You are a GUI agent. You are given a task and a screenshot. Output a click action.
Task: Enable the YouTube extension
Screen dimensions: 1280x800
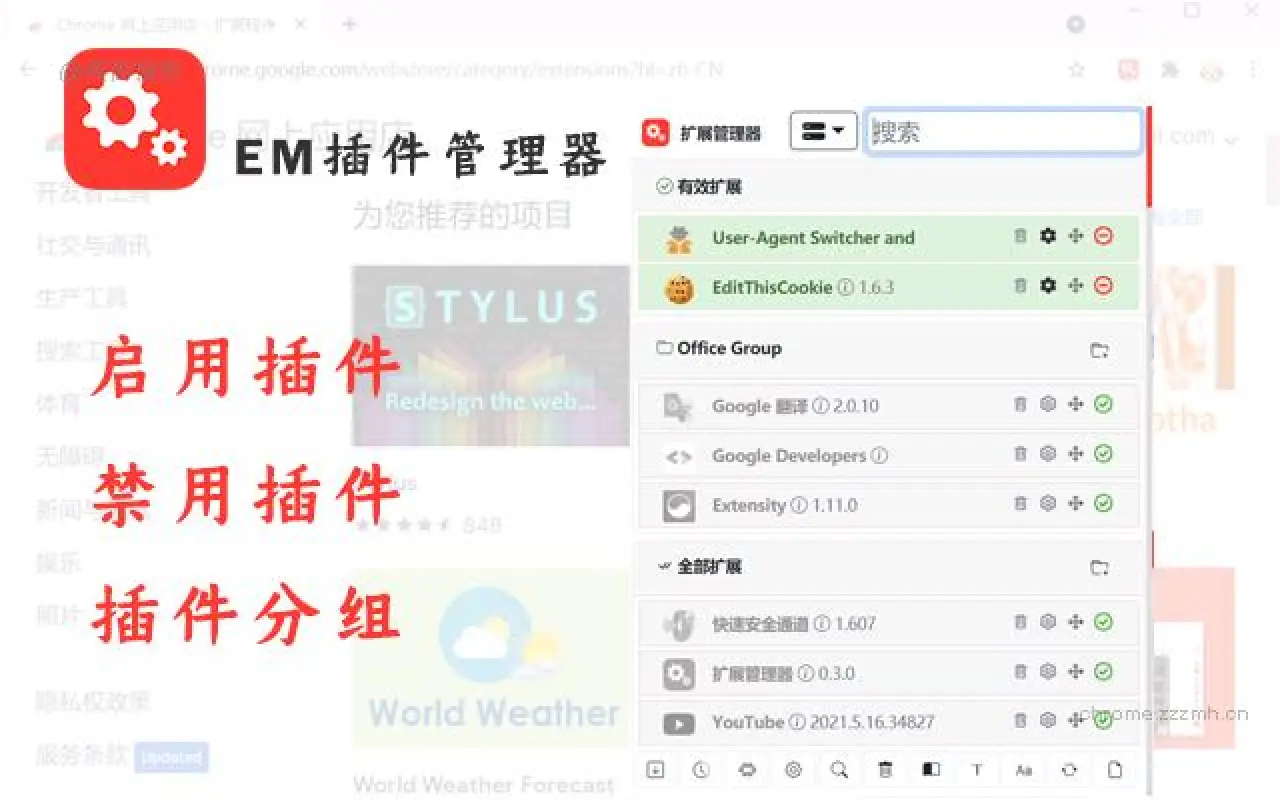(x=1103, y=722)
